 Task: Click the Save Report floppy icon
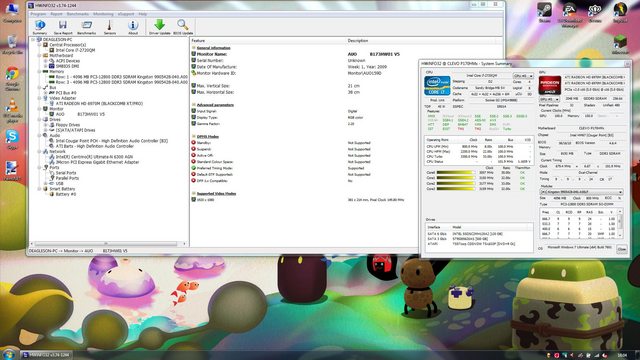tap(63, 25)
